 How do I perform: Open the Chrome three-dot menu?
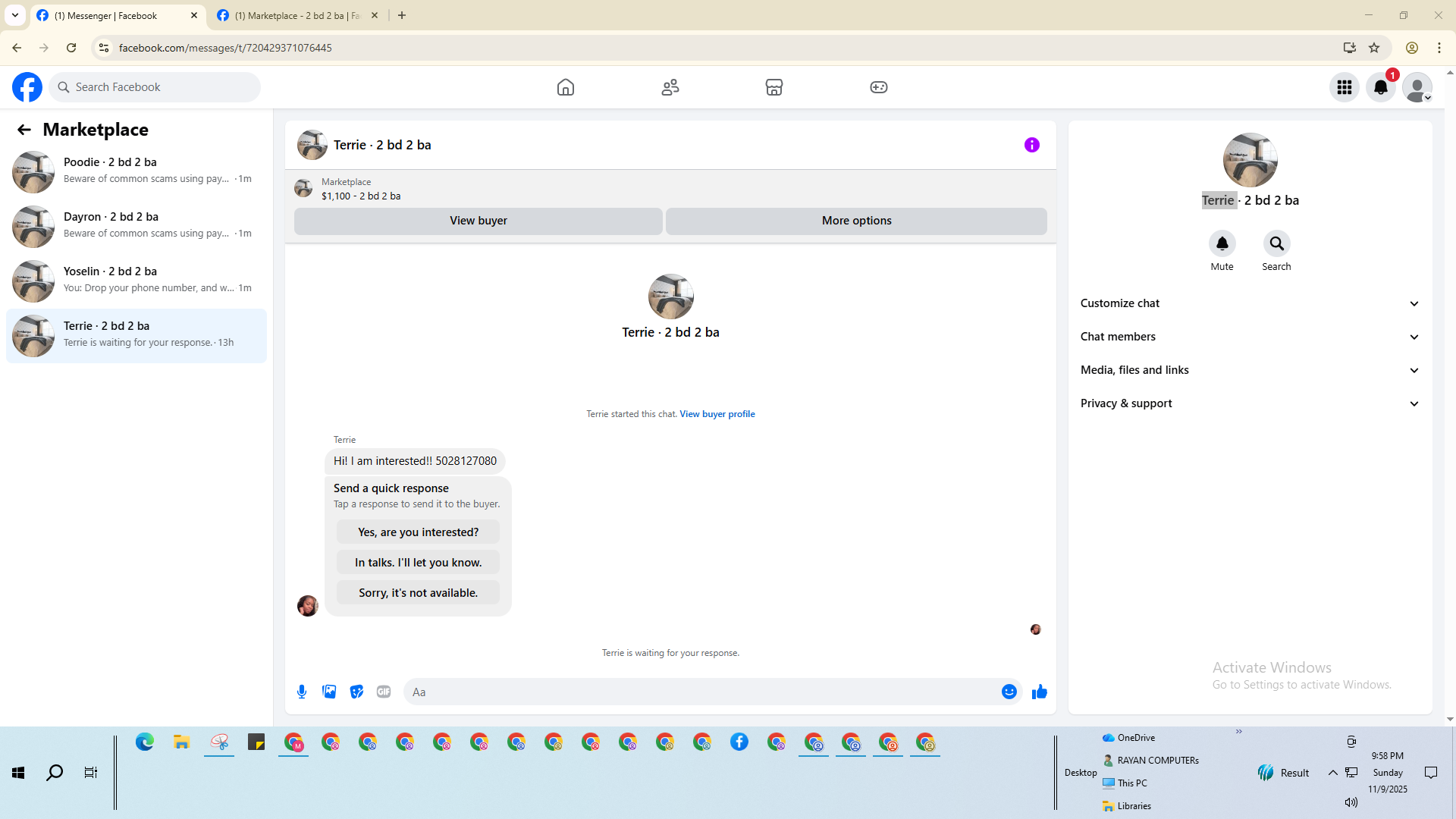click(x=1439, y=48)
